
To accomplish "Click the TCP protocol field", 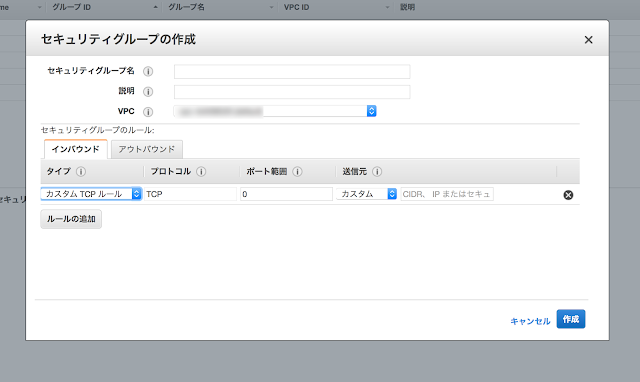I will (190, 194).
